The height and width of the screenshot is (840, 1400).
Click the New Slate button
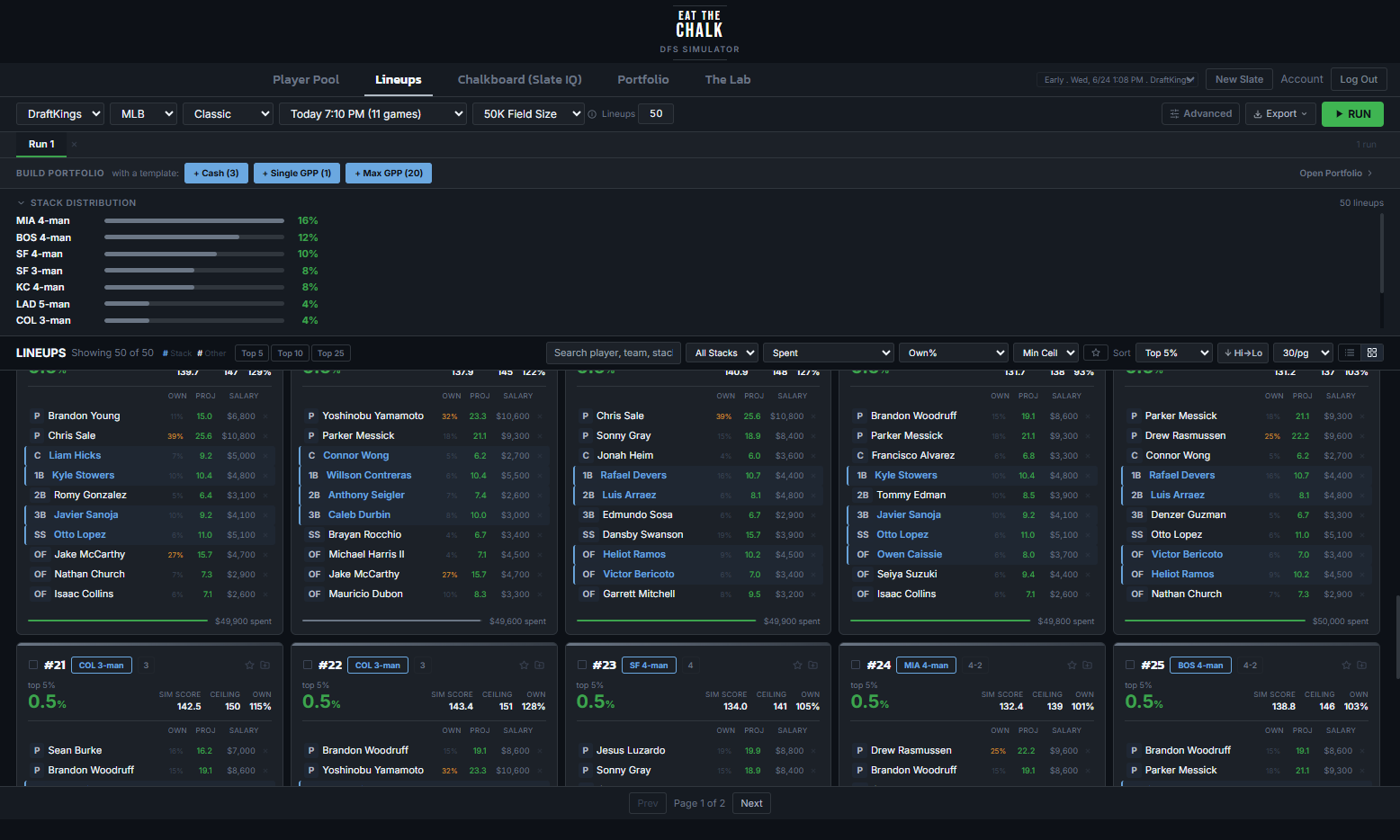(x=1239, y=79)
